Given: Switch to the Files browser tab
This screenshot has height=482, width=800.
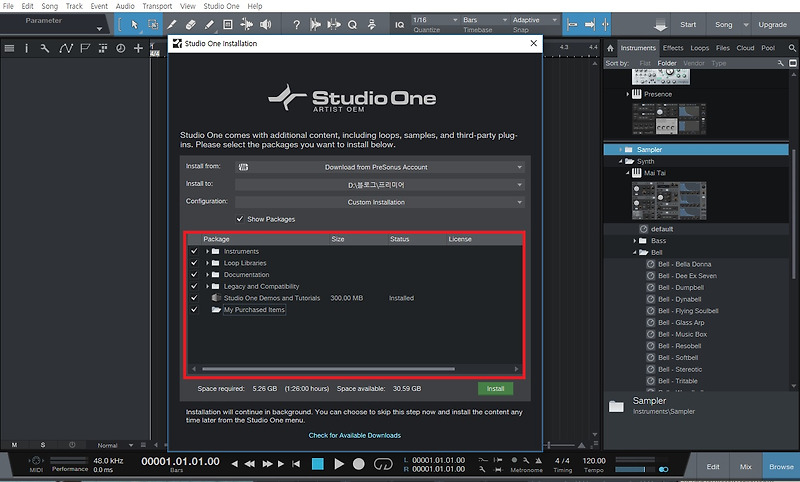Looking at the screenshot, I should pos(722,48).
